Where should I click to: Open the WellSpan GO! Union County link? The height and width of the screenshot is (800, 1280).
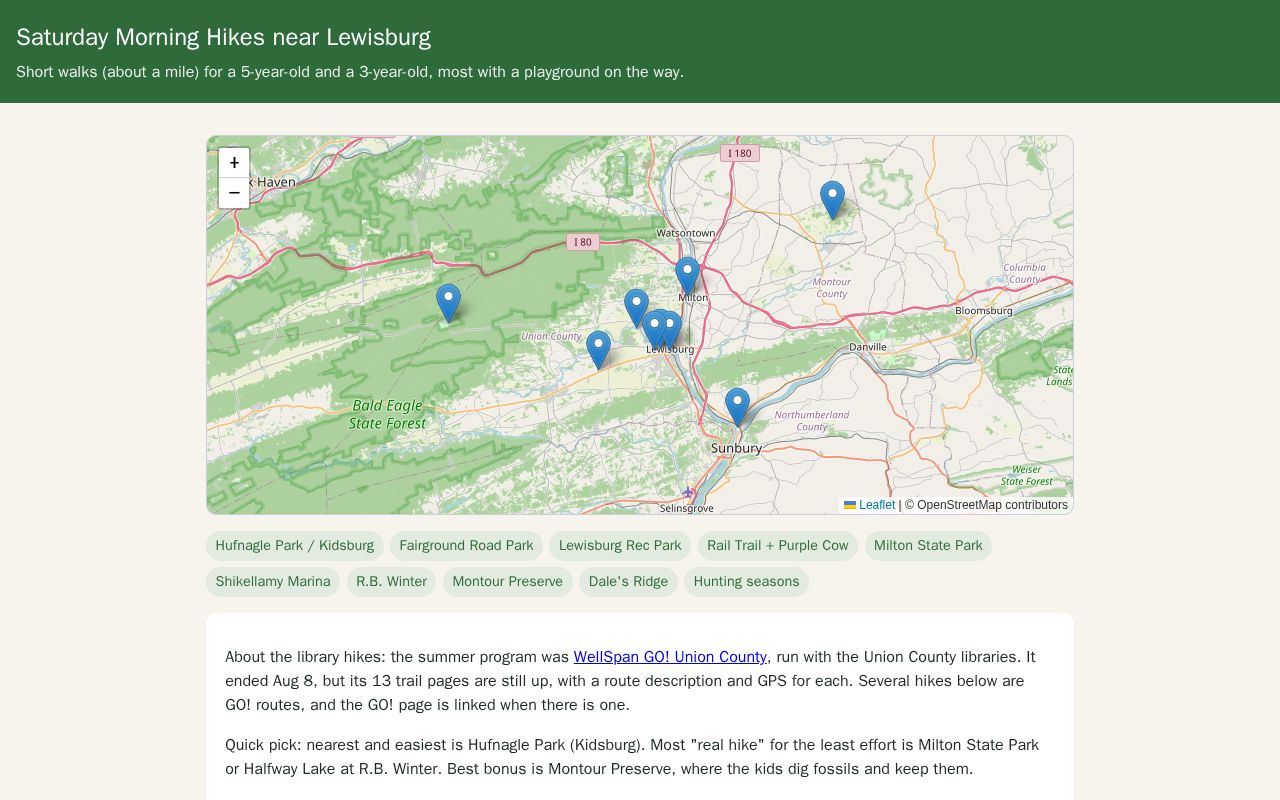(x=670, y=657)
